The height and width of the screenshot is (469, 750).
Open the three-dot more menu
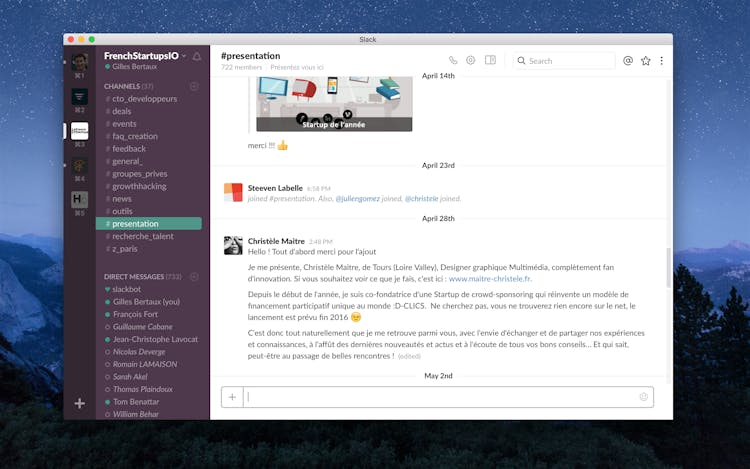pyautogui.click(x=661, y=60)
